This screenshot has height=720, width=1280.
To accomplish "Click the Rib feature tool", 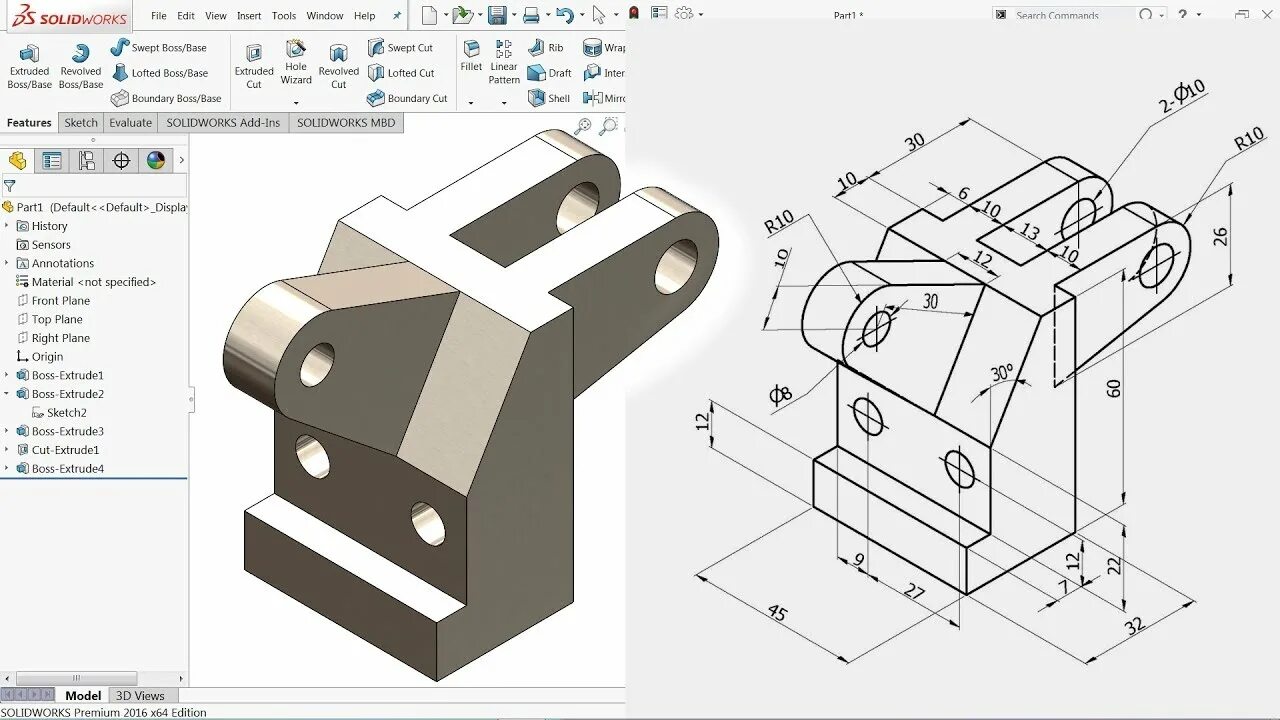I will point(546,47).
